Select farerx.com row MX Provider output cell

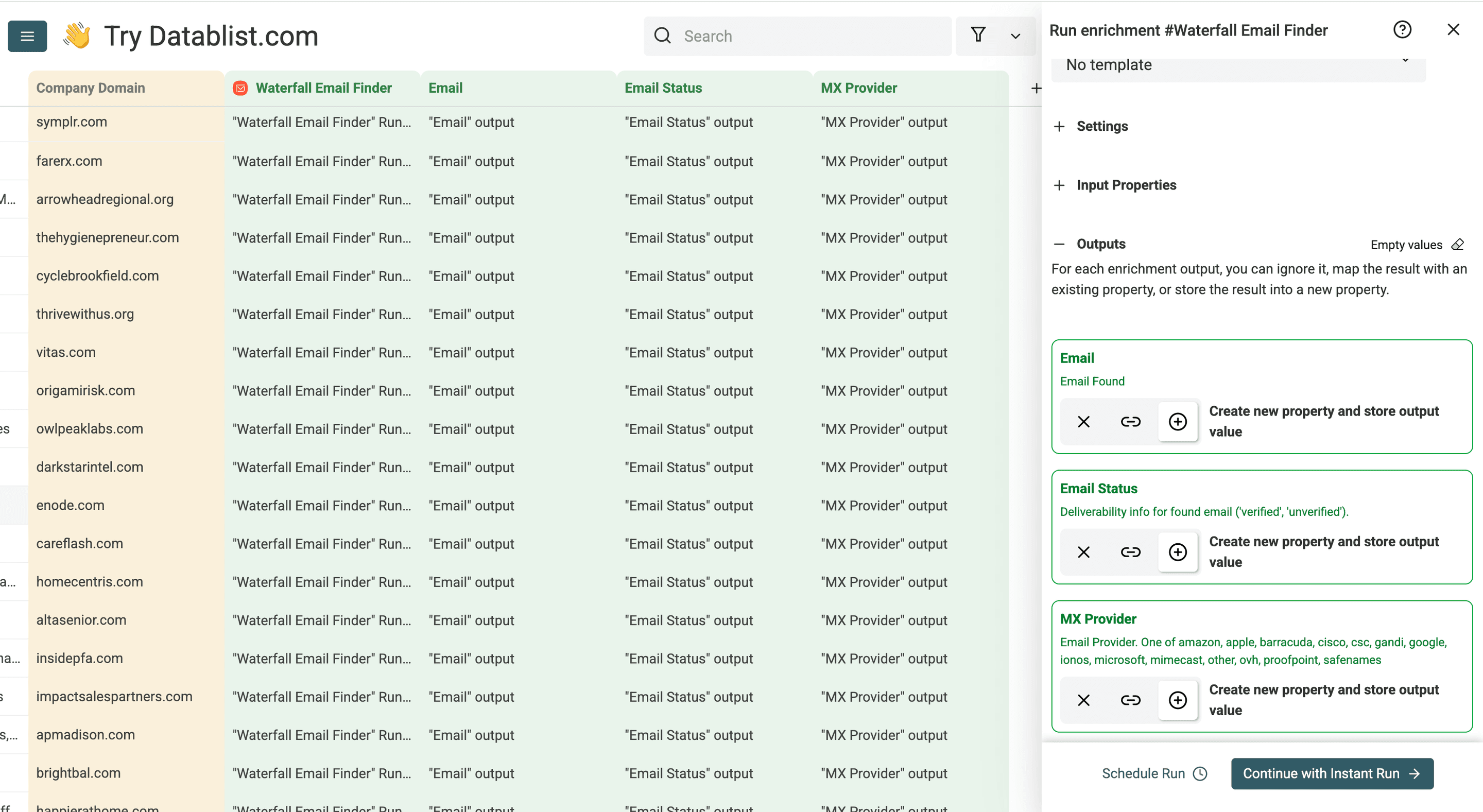(911, 161)
